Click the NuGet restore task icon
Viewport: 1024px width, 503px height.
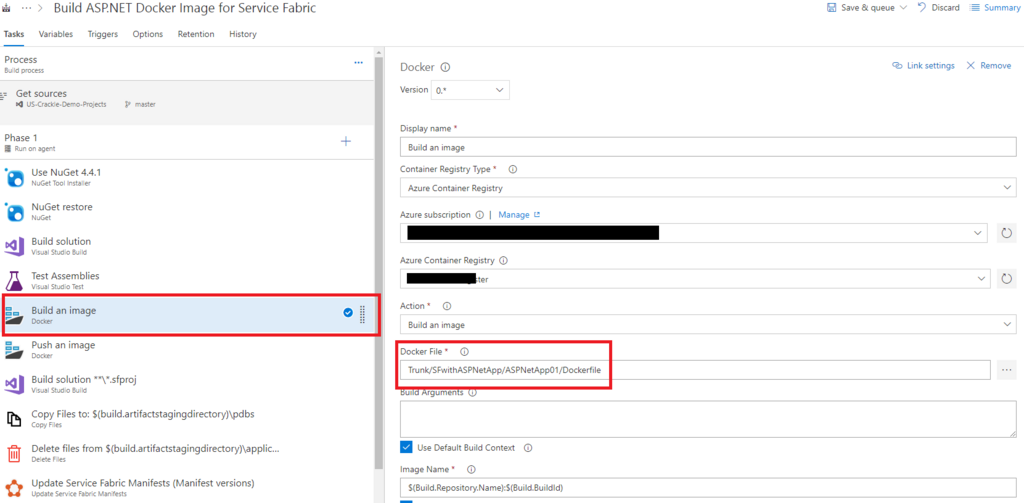[x=14, y=212]
